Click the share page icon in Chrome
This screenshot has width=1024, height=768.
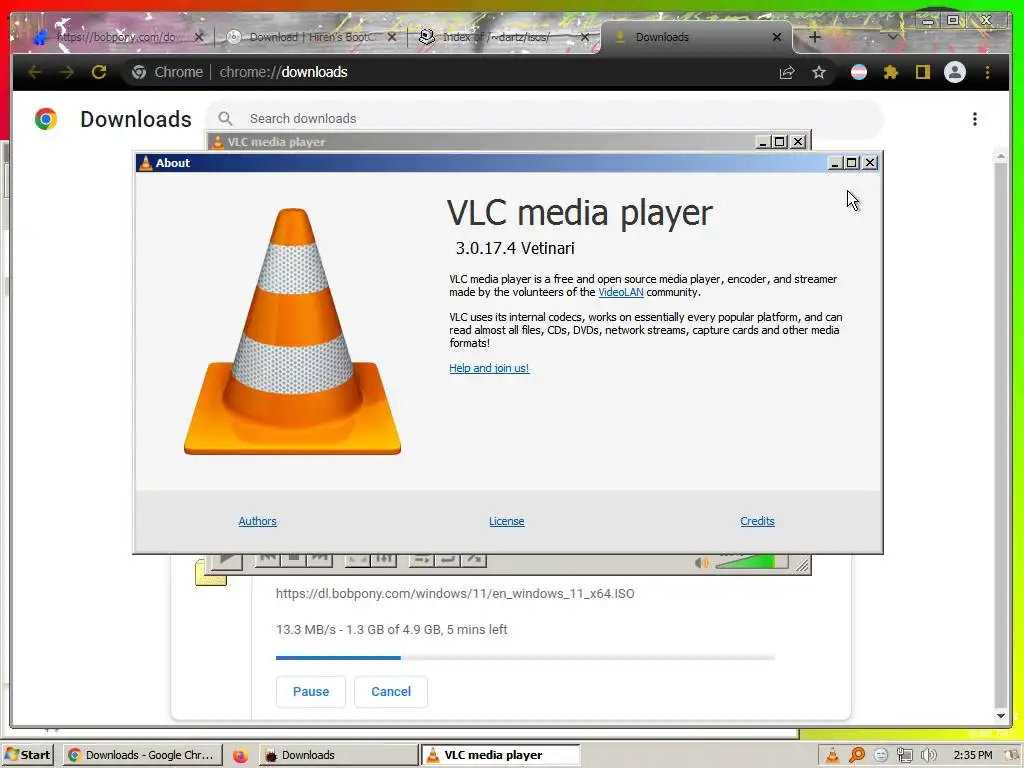[787, 72]
